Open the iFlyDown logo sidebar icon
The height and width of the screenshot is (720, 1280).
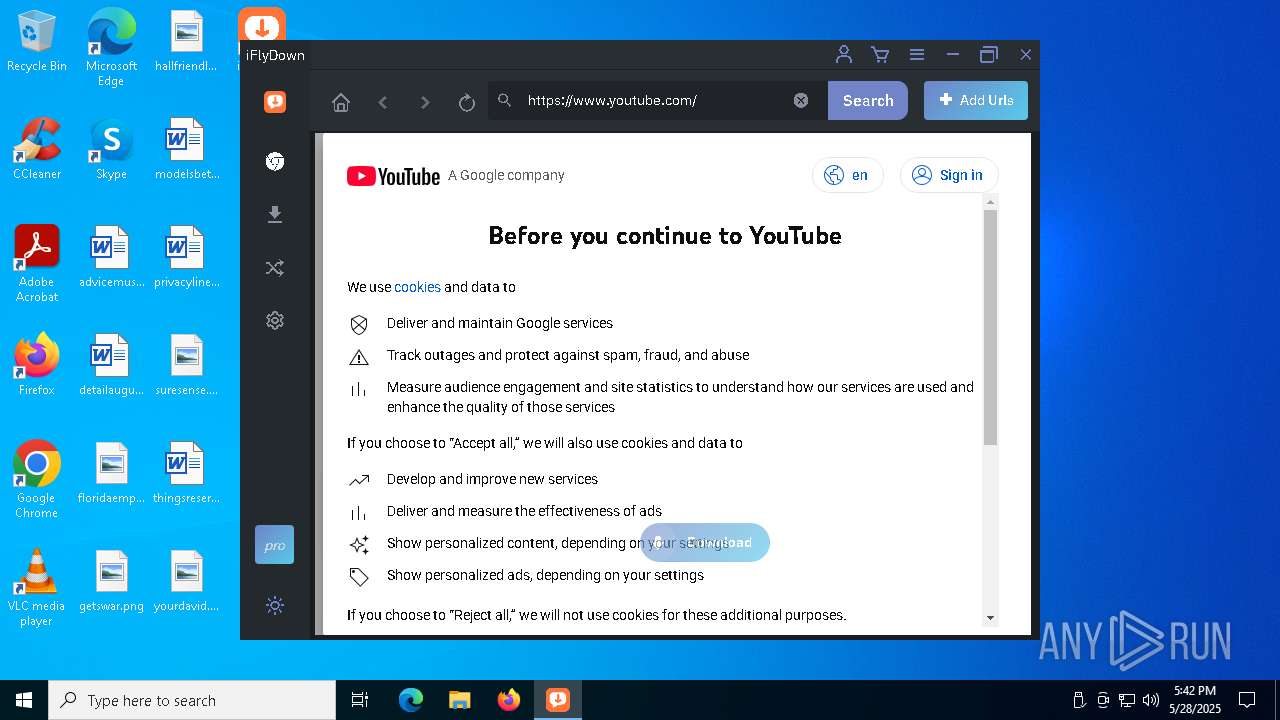tap(275, 101)
